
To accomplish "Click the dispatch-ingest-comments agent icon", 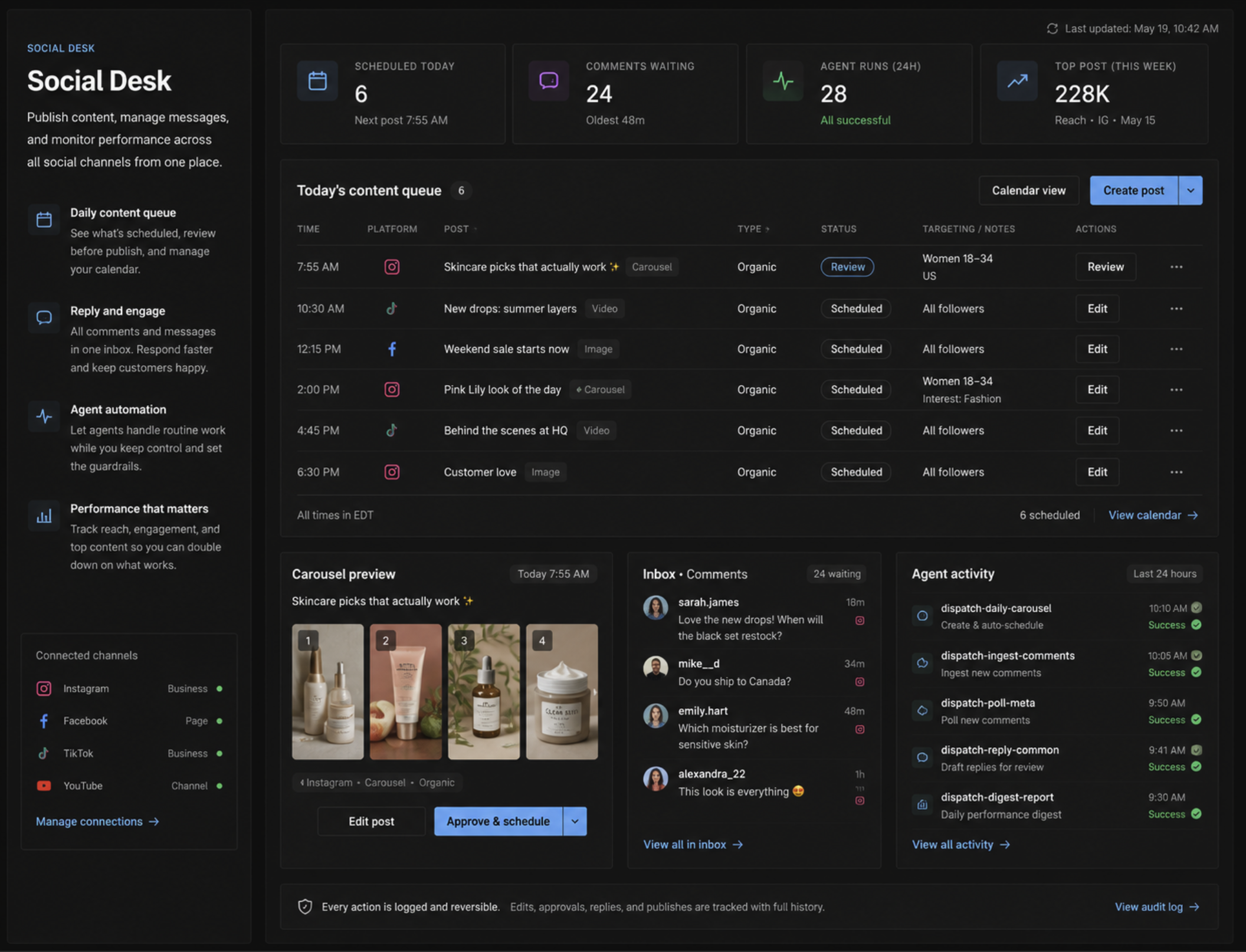I will pos(922,663).
